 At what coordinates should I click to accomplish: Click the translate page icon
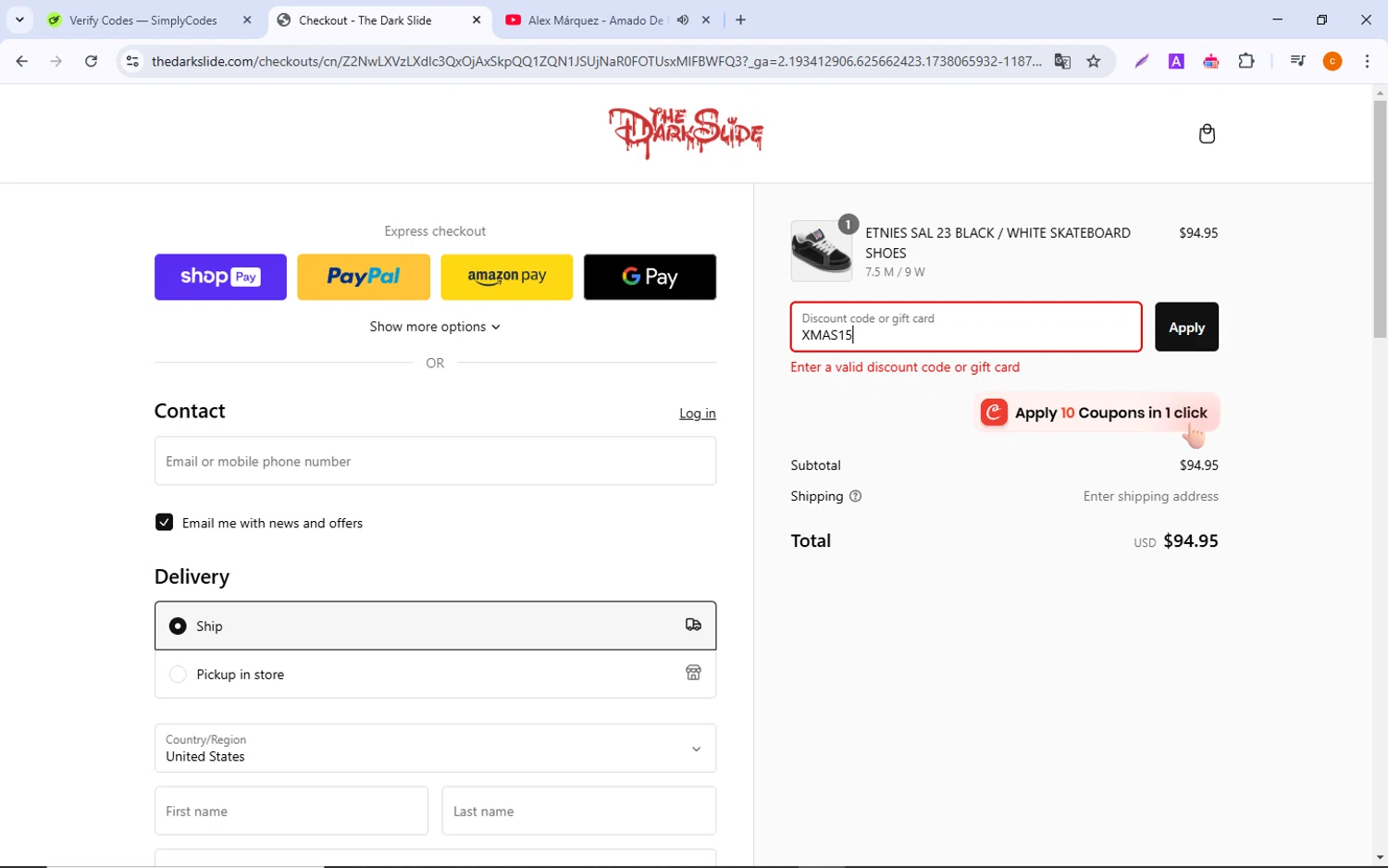click(x=1062, y=61)
